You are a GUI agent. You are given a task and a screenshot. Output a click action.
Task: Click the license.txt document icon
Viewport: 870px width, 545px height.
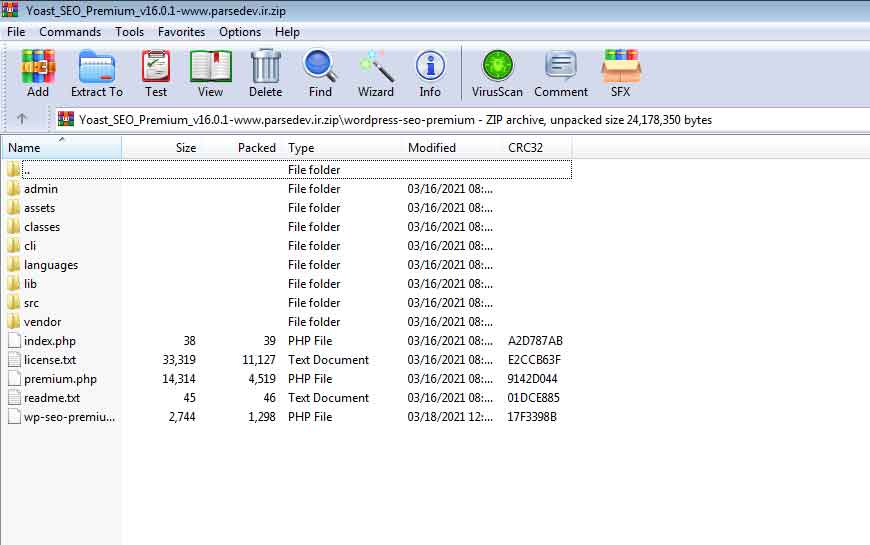(14, 360)
